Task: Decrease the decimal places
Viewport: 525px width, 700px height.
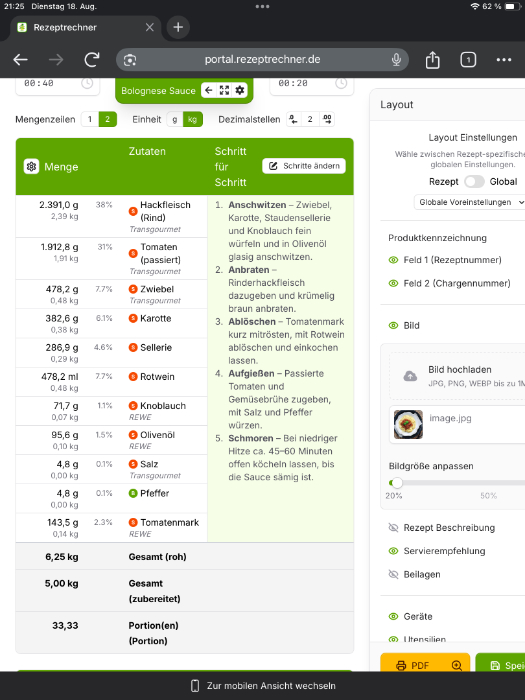Action: pyautogui.click(x=293, y=119)
